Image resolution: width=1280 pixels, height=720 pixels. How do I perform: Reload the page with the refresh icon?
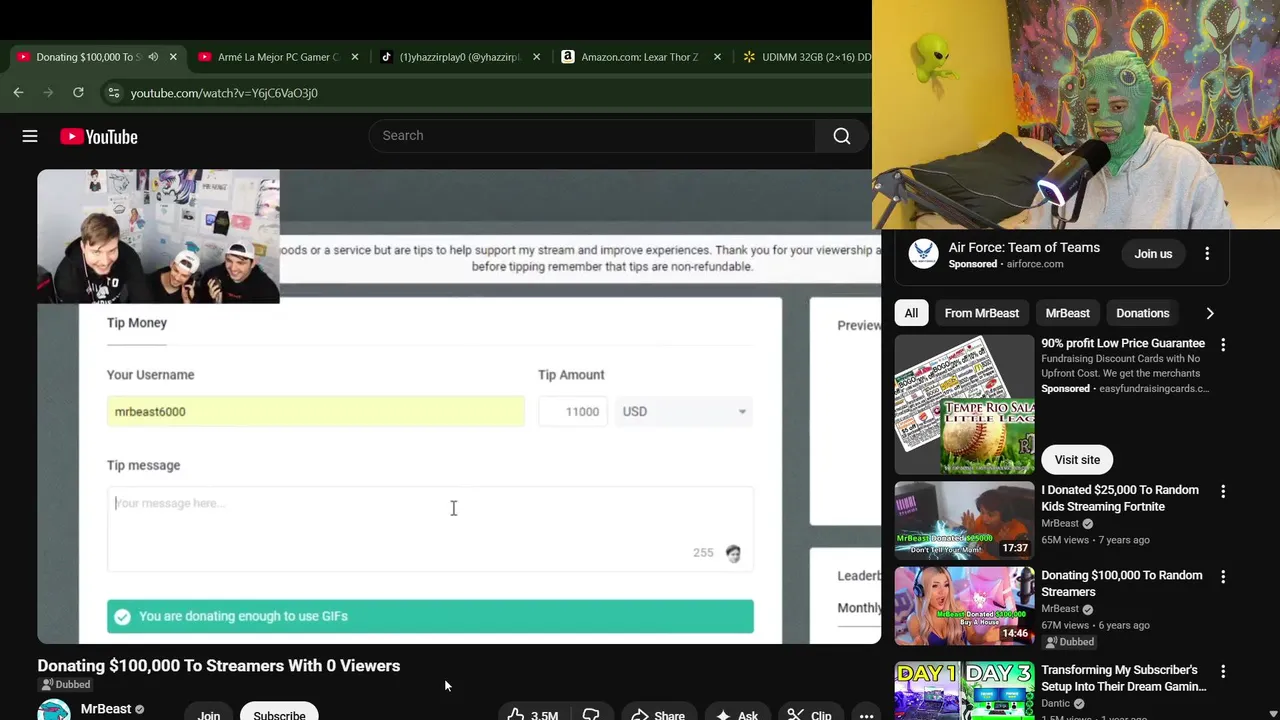(78, 92)
